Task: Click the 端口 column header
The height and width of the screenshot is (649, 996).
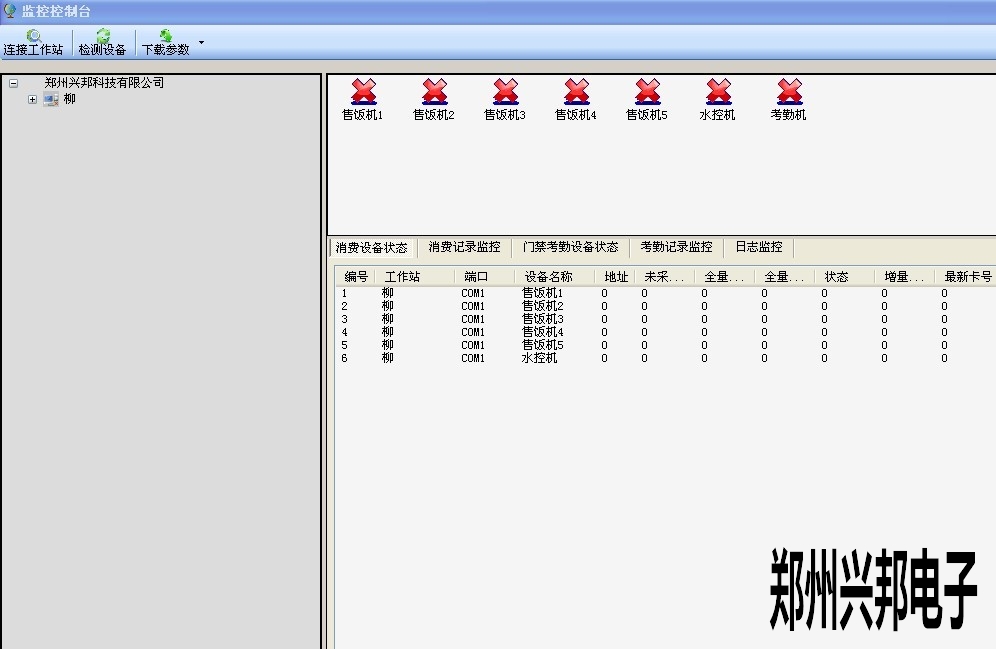Action: tap(485, 277)
